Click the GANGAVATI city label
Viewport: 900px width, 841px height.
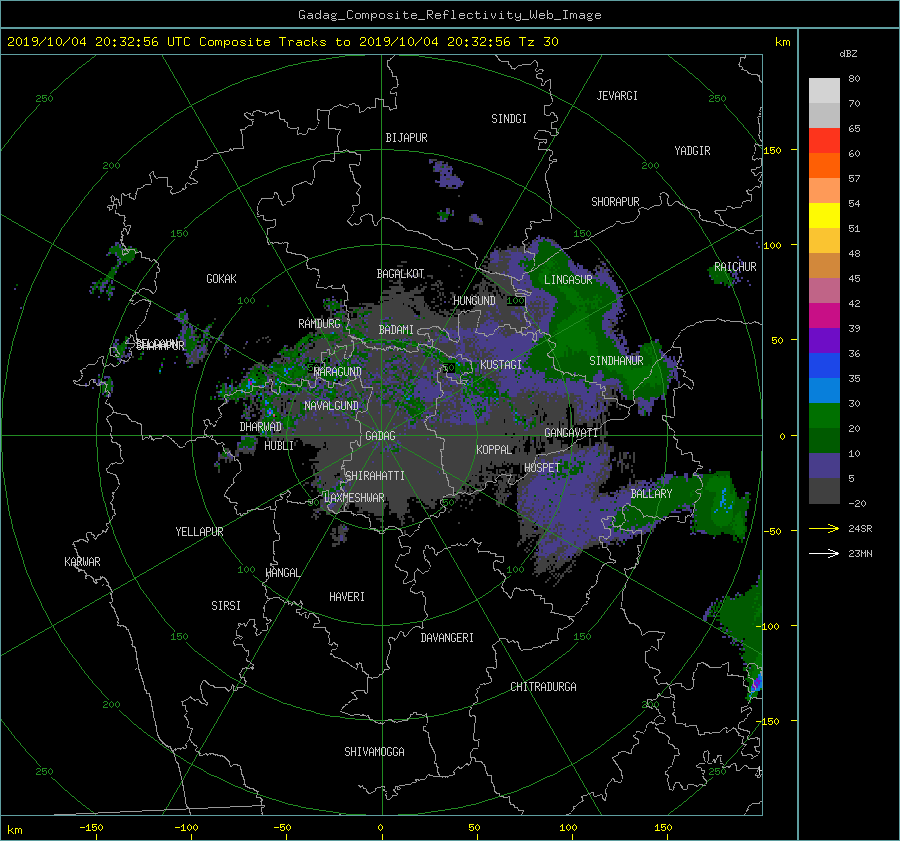[572, 432]
